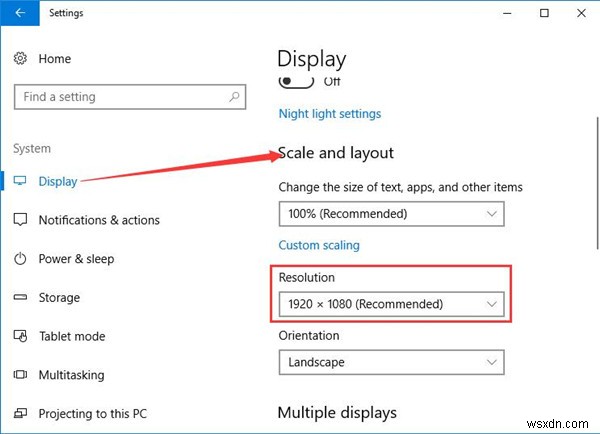The image size is (600, 434).
Task: Select Power & sleep in sidebar
Action: click(76, 259)
